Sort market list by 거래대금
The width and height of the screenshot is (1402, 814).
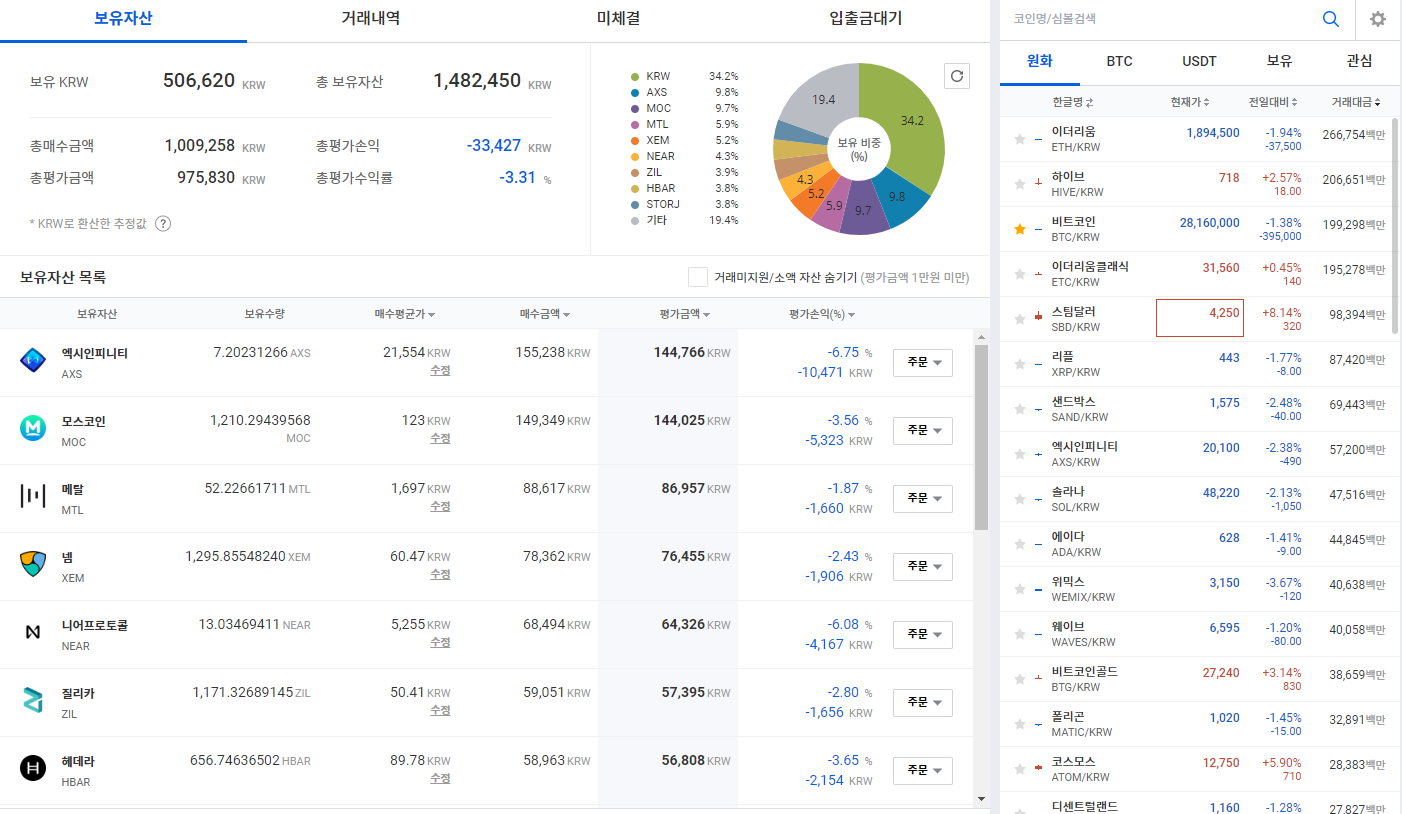(1357, 102)
